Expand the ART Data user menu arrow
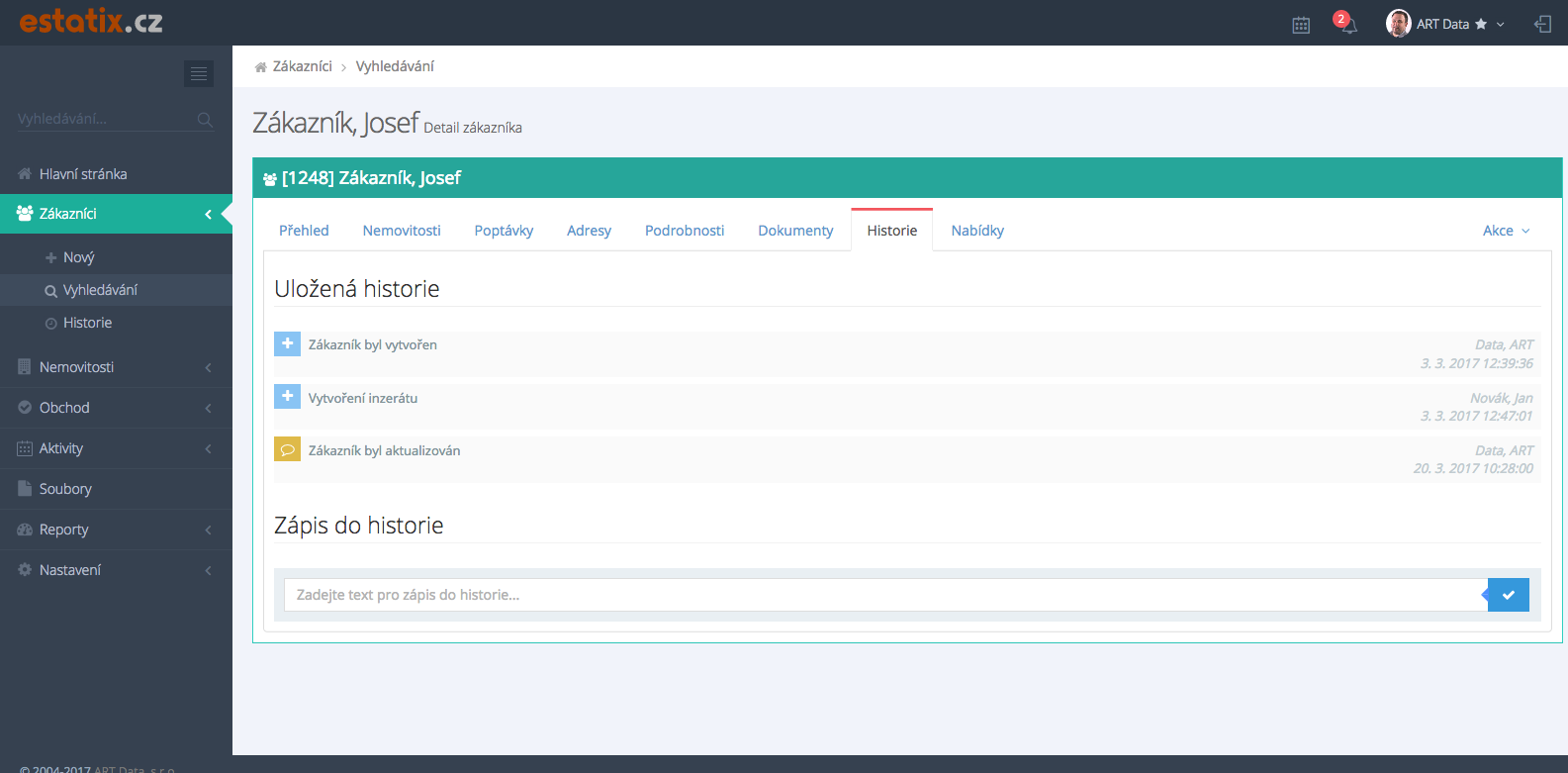This screenshot has height=773, width=1568. [1501, 25]
